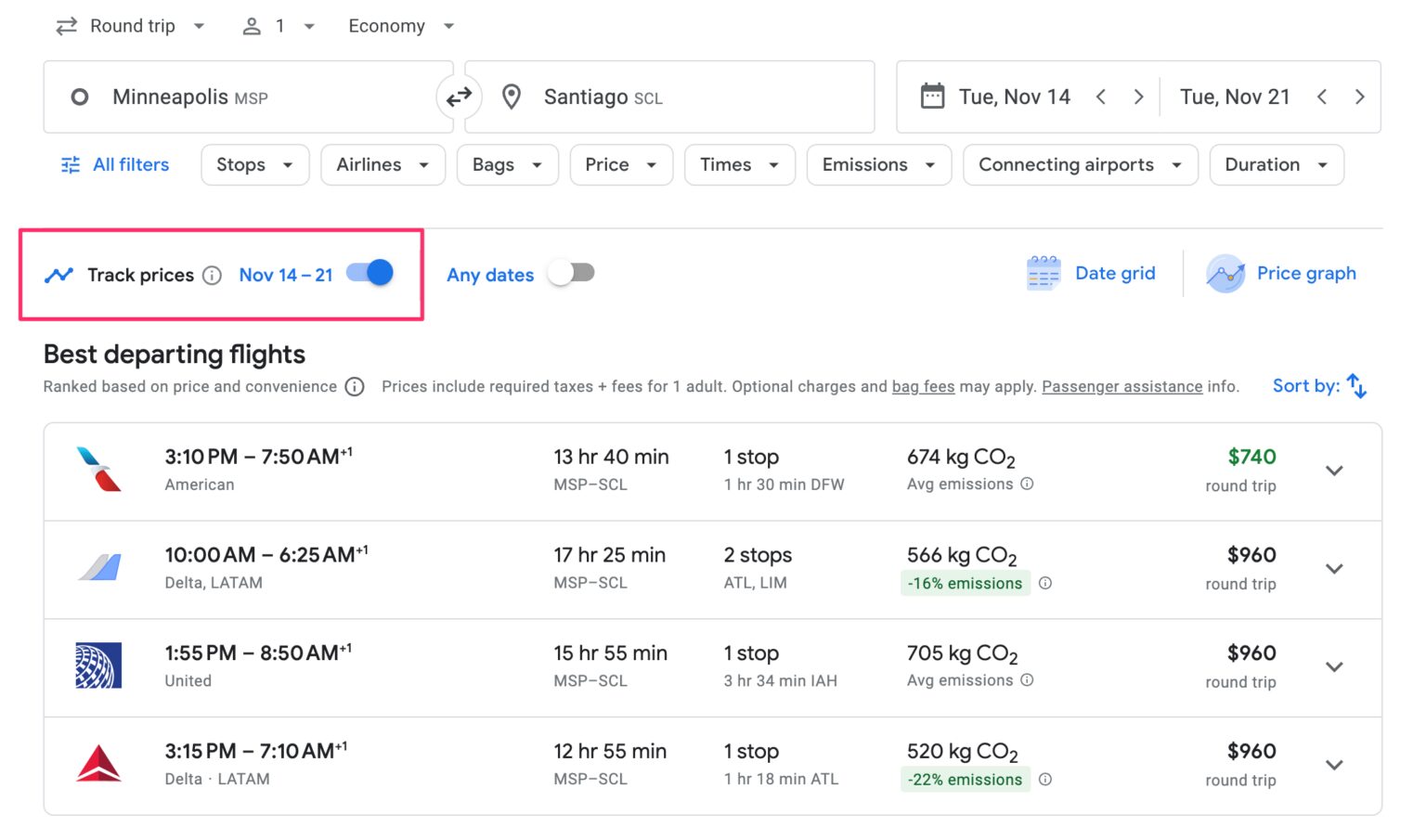Click the United Airlines globe logo

[97, 666]
